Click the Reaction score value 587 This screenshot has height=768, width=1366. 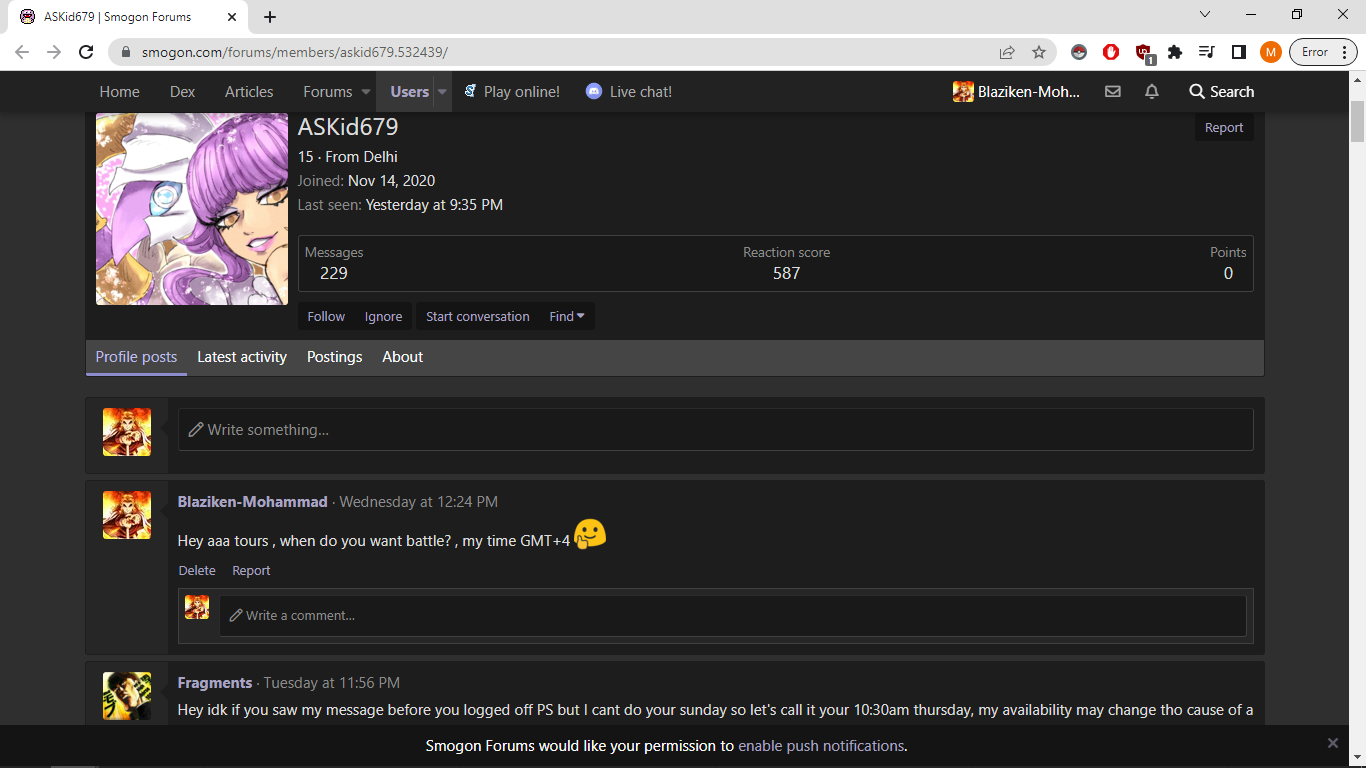pyautogui.click(x=787, y=273)
